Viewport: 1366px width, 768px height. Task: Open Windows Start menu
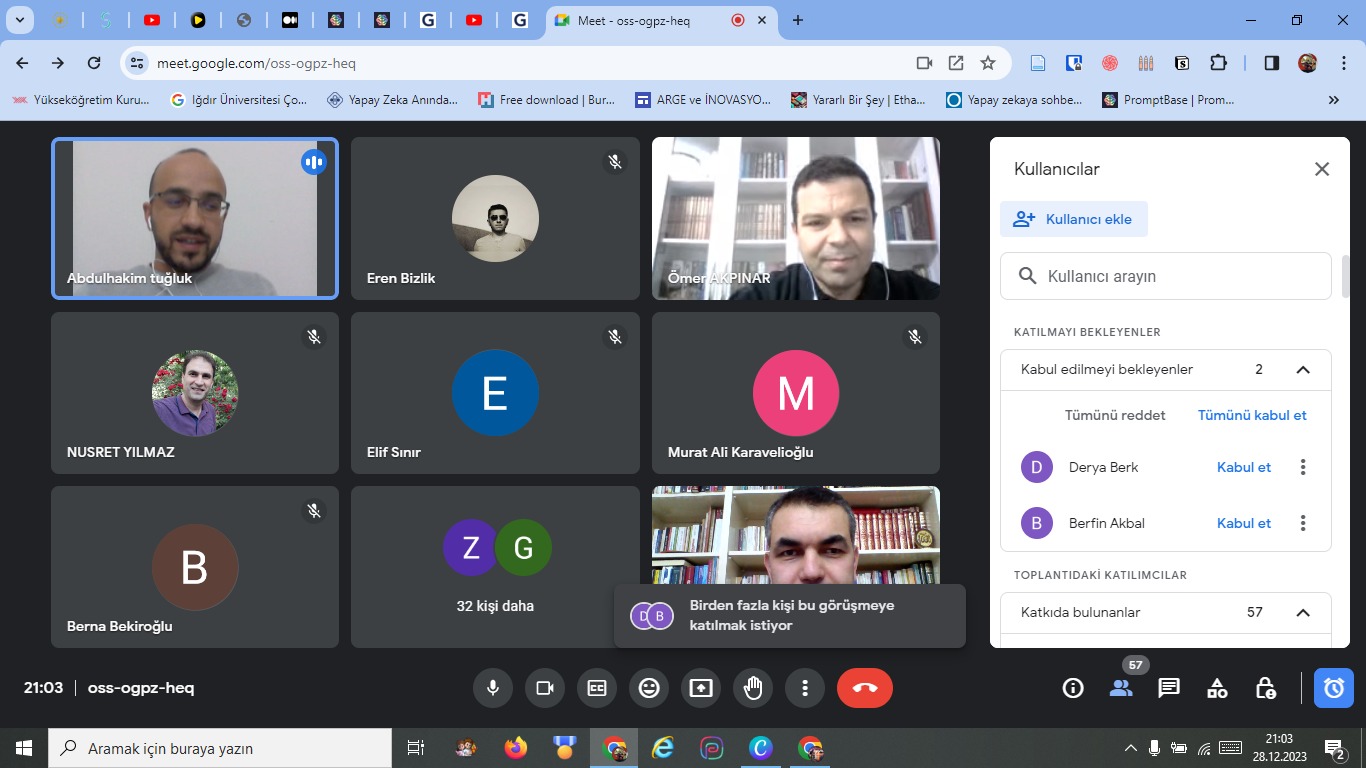pyautogui.click(x=24, y=748)
